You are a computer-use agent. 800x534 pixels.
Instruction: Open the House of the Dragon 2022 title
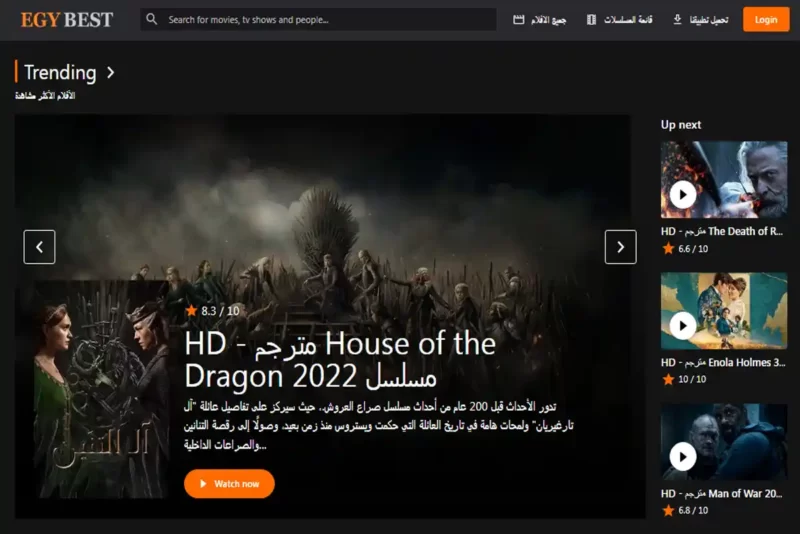pyautogui.click(x=340, y=360)
